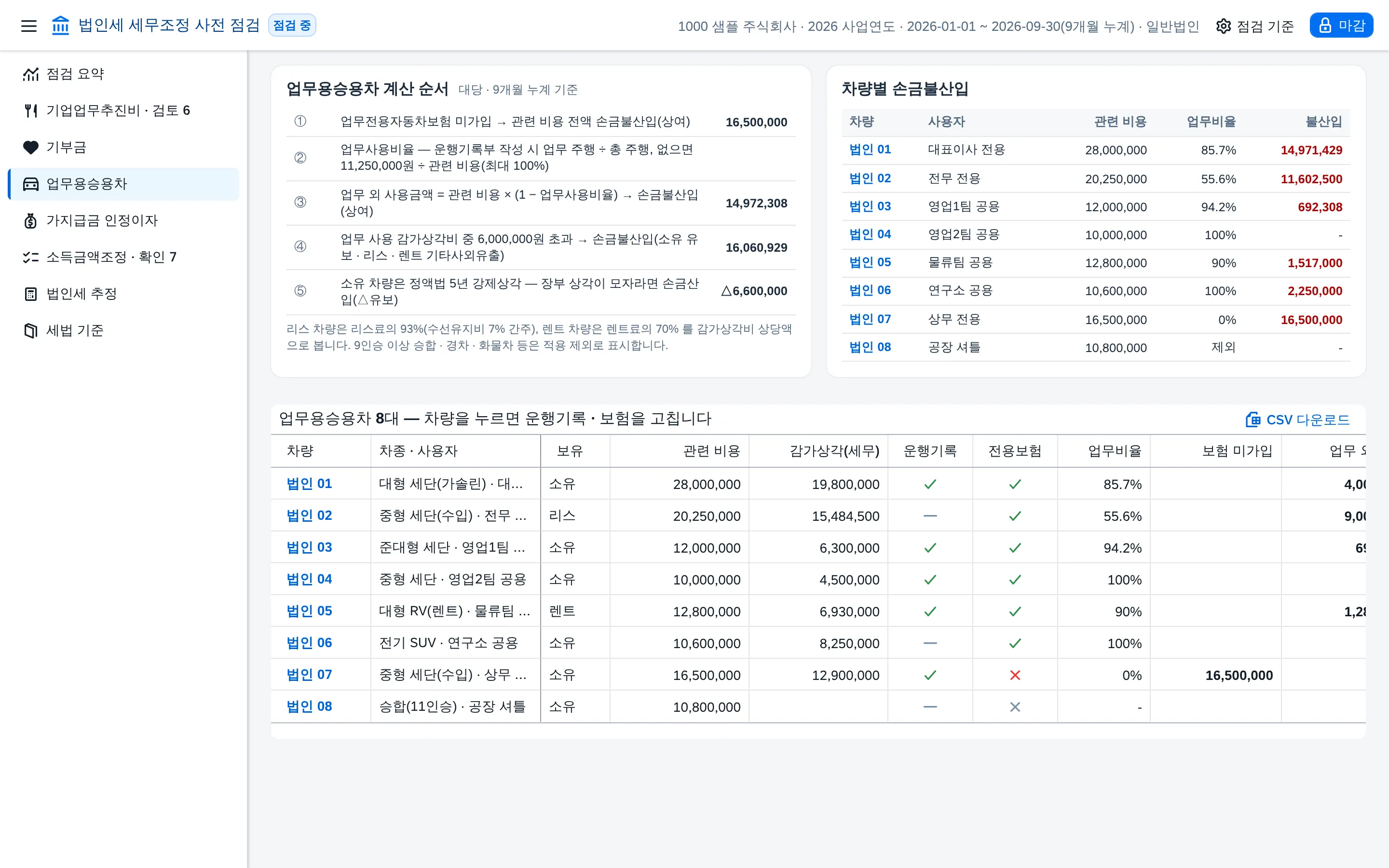Click the 운행기록 checkmark in row 법인 01

[x=930, y=485]
